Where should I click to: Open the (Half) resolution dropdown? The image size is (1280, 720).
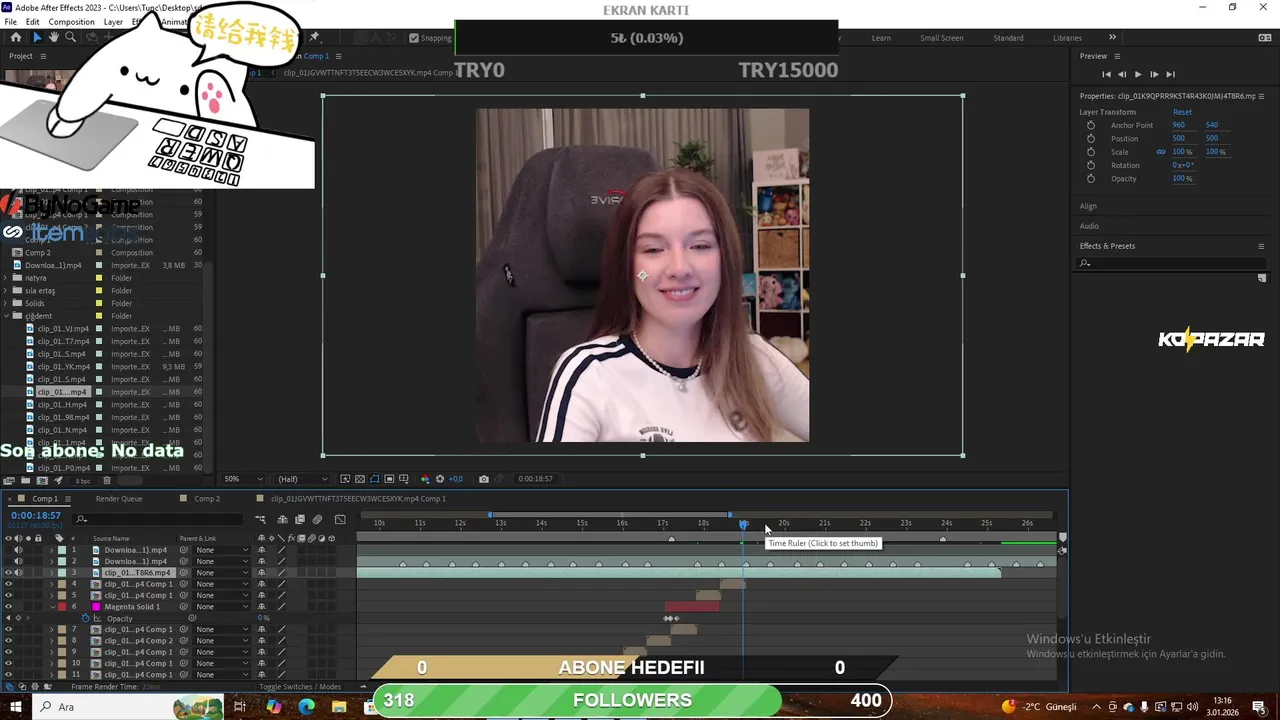302,479
